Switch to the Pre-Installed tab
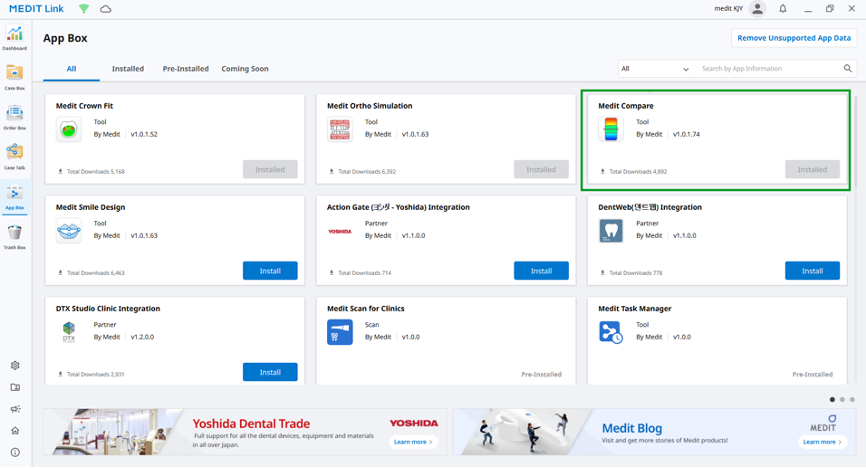 click(x=186, y=69)
